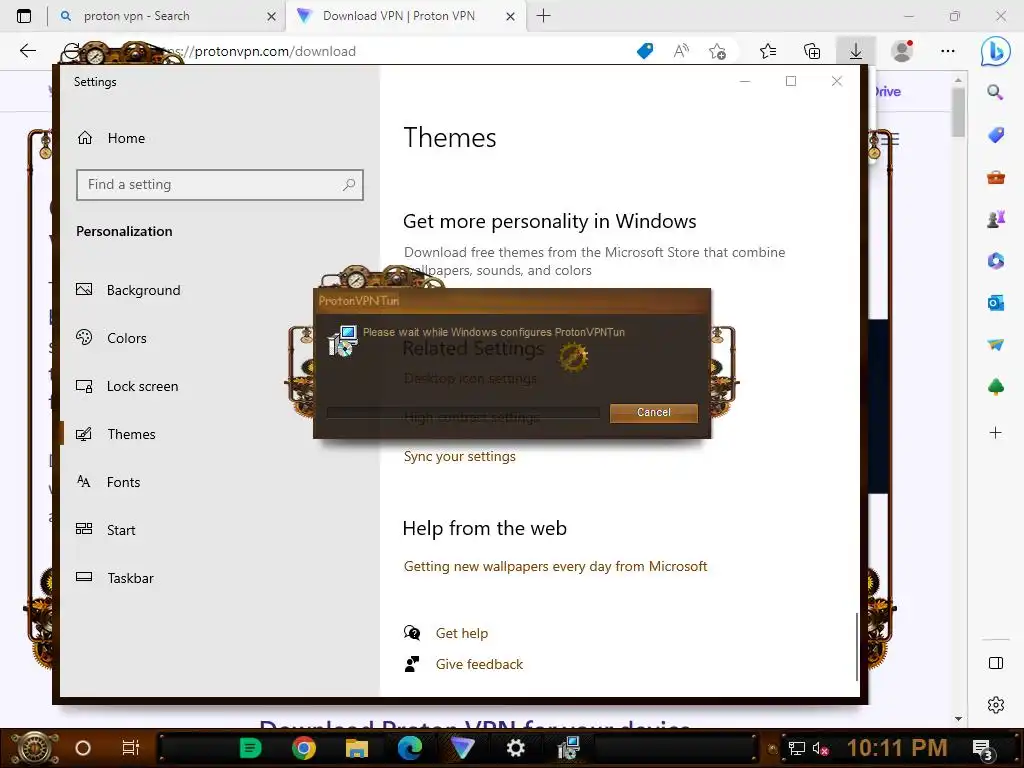Close the proton vpn - Search tab
Image resolution: width=1024 pixels, height=768 pixels.
click(x=272, y=16)
